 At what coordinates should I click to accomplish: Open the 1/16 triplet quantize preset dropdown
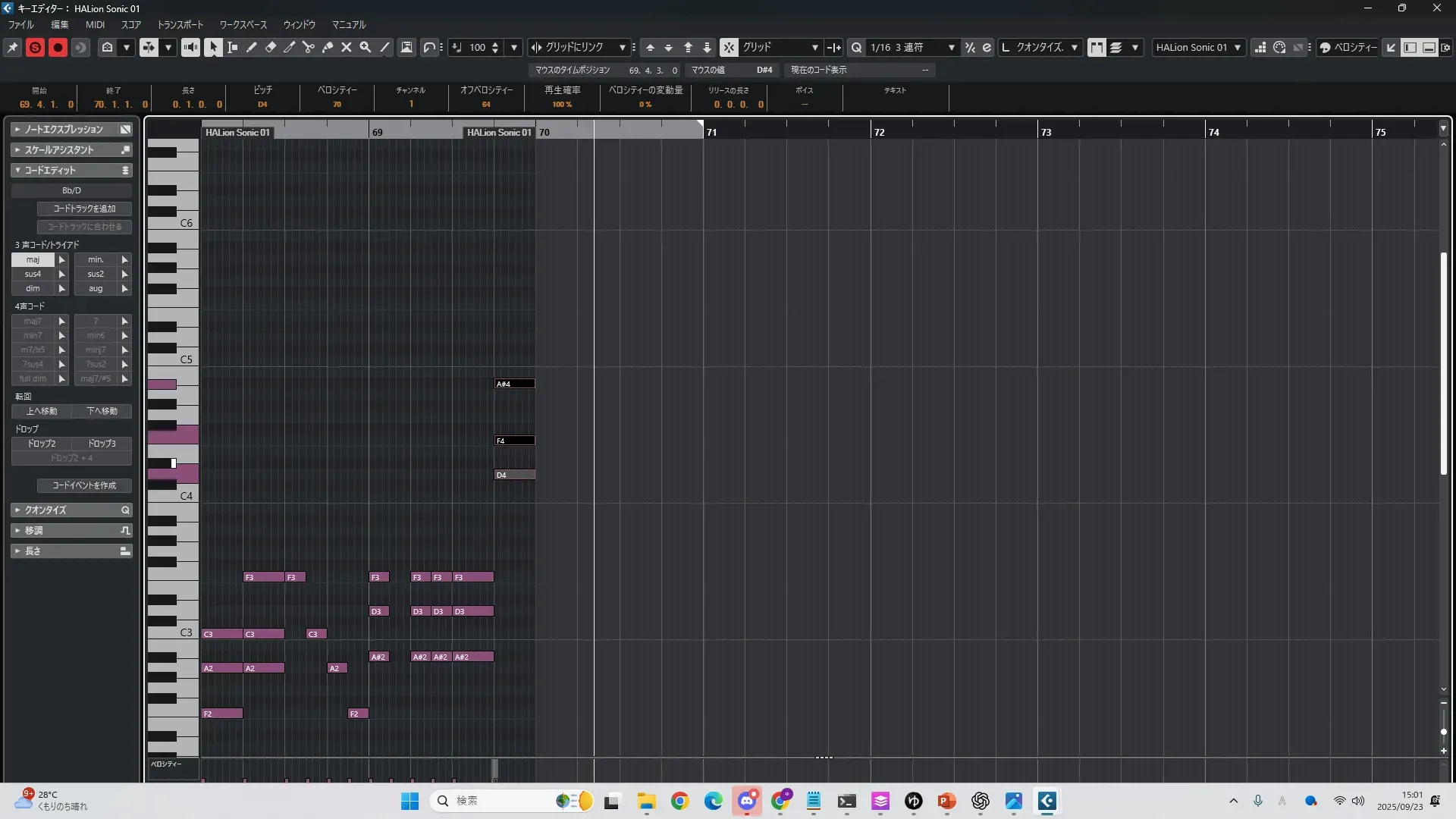pos(951,47)
